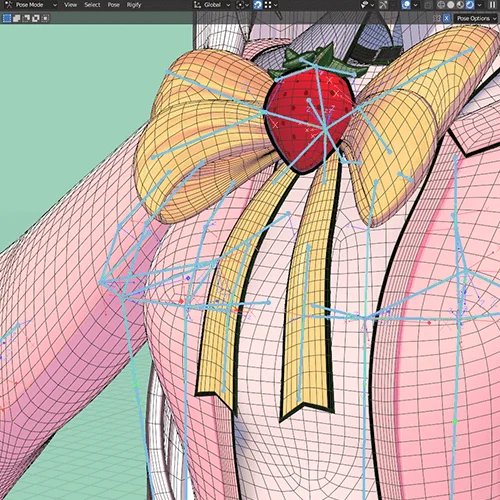The width and height of the screenshot is (500, 500).
Task: Select the 'invert selection' mode icon
Action: coord(35,18)
